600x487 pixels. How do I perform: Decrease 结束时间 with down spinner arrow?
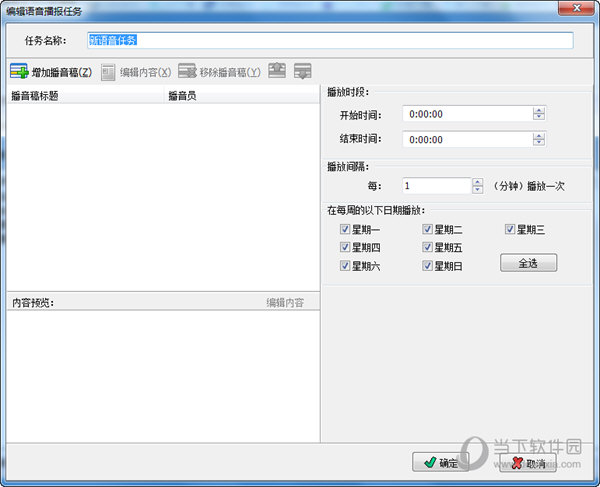(x=539, y=142)
